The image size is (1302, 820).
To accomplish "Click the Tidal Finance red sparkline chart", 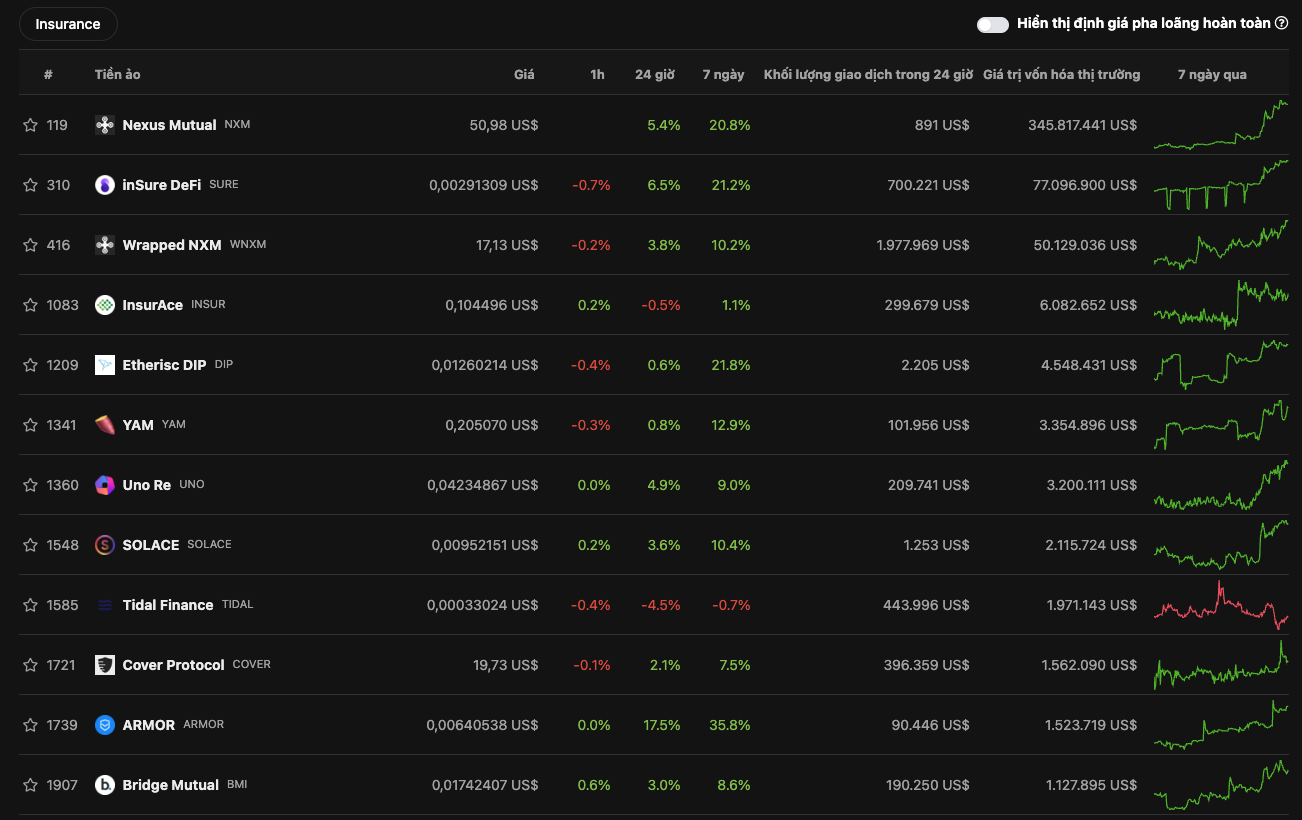I will (1220, 605).
